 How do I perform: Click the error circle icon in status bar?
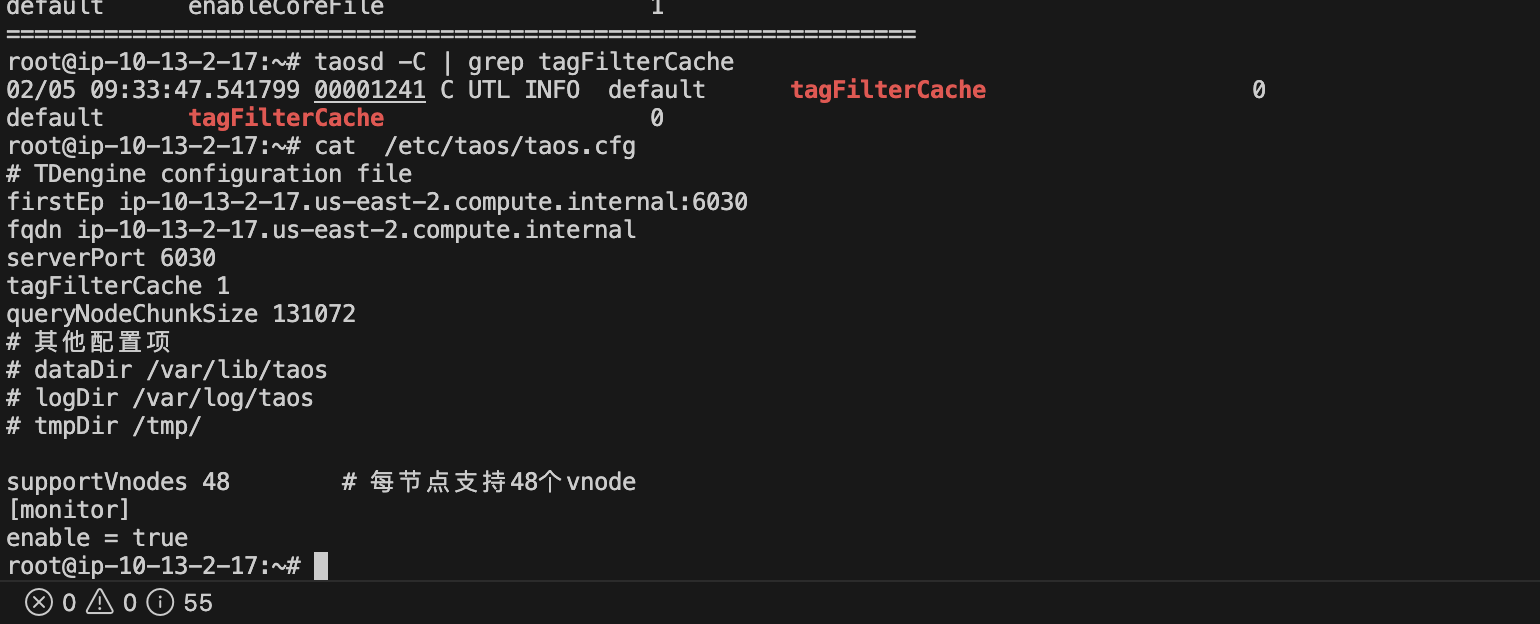pos(38,602)
